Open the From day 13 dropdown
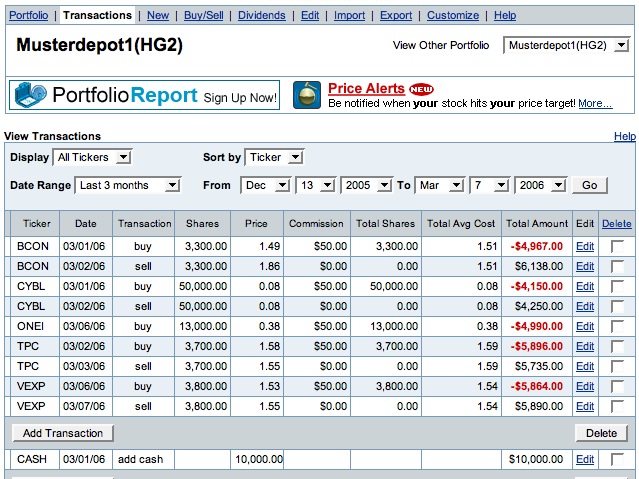The height and width of the screenshot is (479, 639). click(x=316, y=185)
